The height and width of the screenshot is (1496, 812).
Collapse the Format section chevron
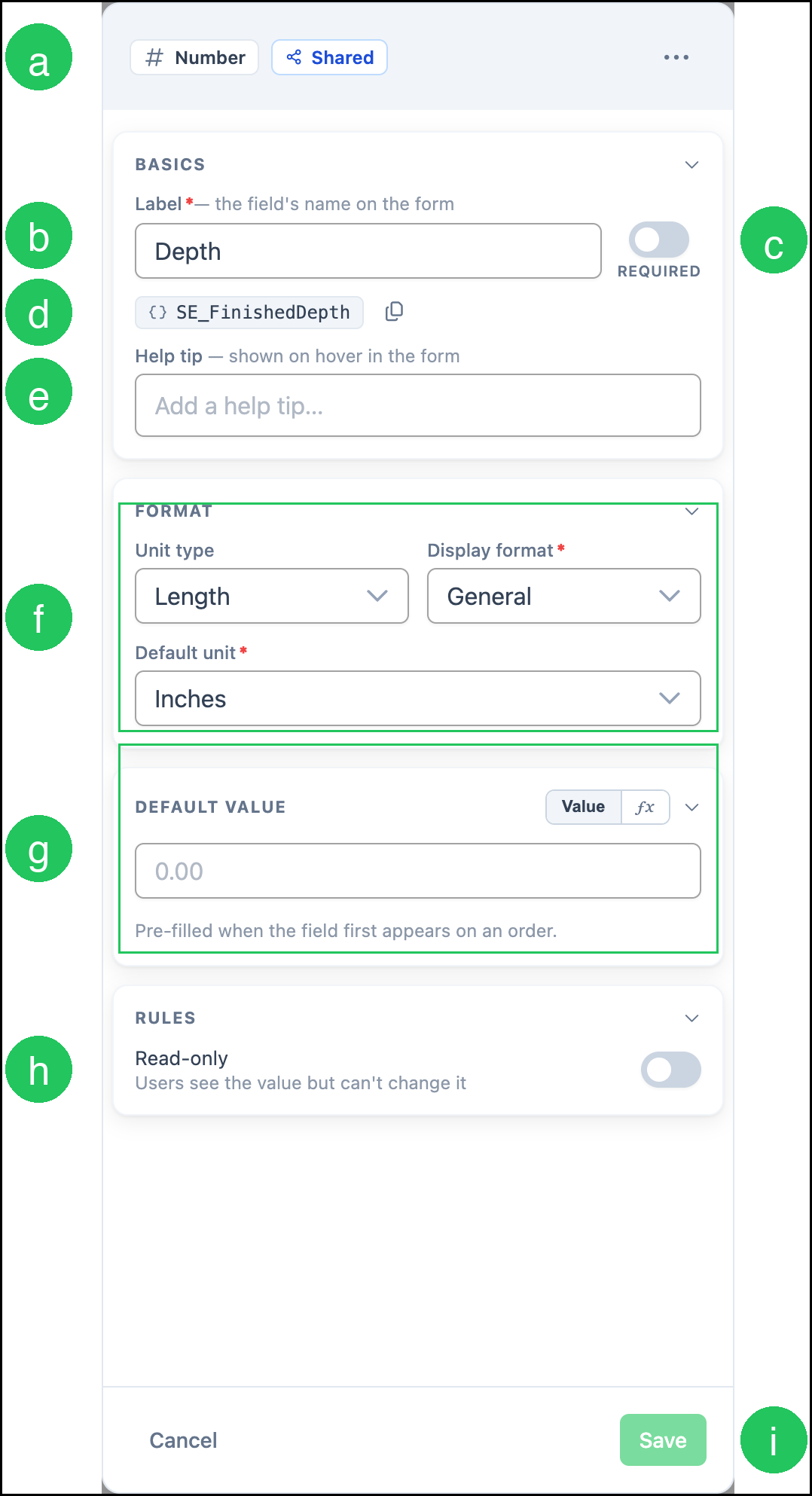(691, 511)
